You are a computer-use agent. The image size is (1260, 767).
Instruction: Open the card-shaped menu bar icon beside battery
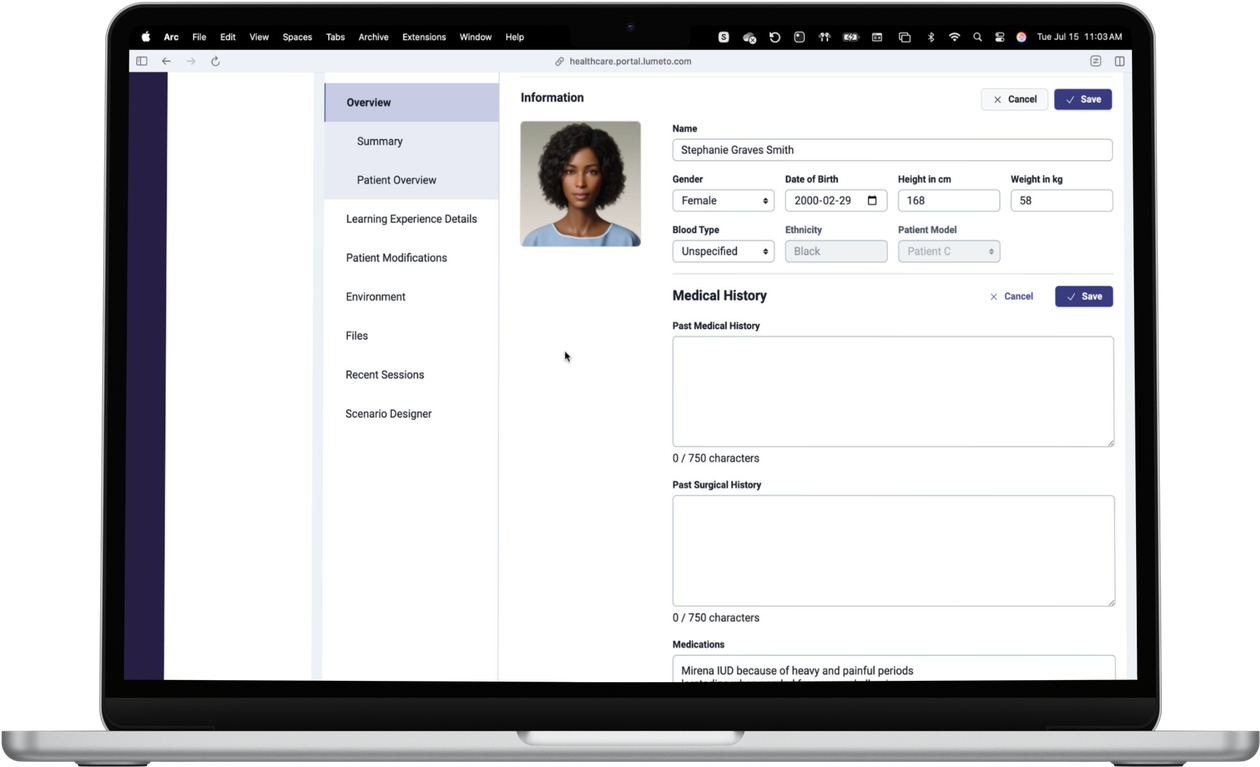click(877, 37)
